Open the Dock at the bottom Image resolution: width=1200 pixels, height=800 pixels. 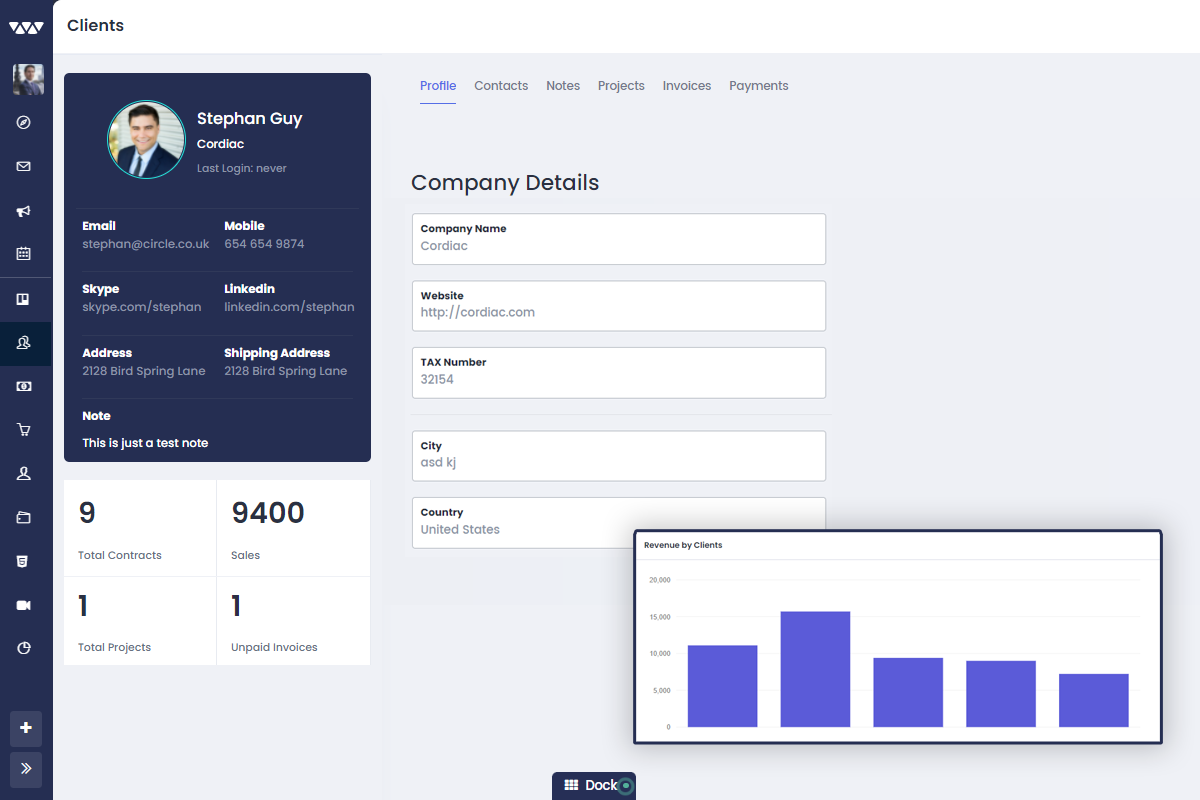tap(593, 785)
